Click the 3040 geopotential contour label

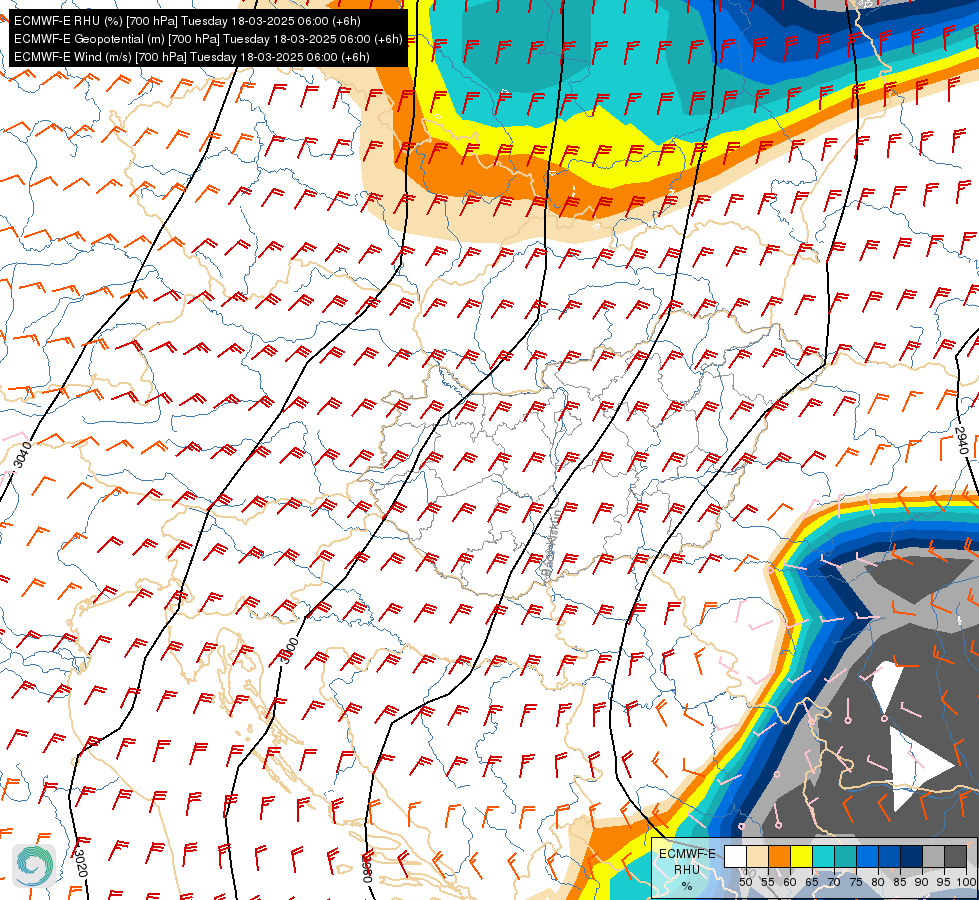(22, 455)
